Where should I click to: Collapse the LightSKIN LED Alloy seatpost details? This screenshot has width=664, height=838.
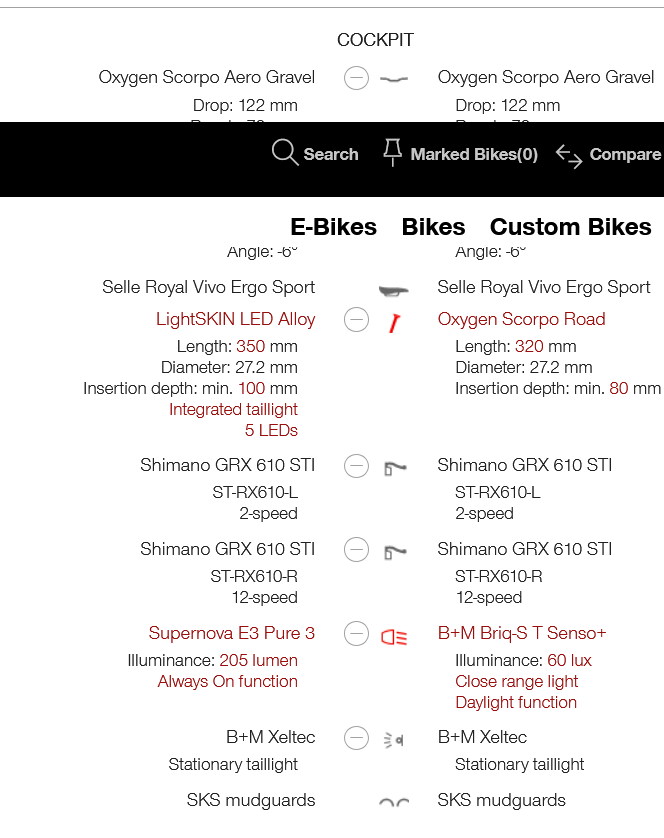point(356,320)
